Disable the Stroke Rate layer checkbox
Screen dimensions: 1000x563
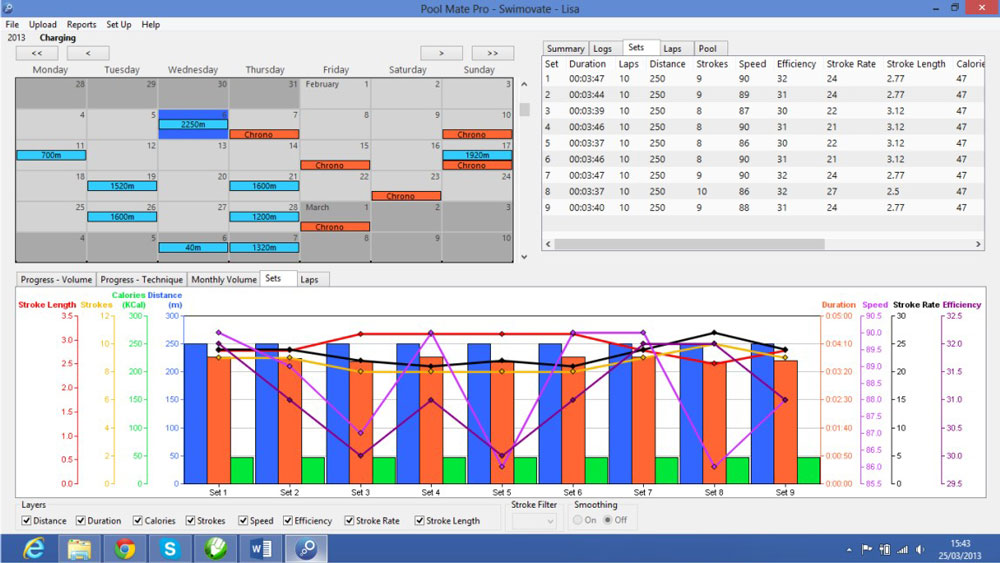pyautogui.click(x=349, y=520)
